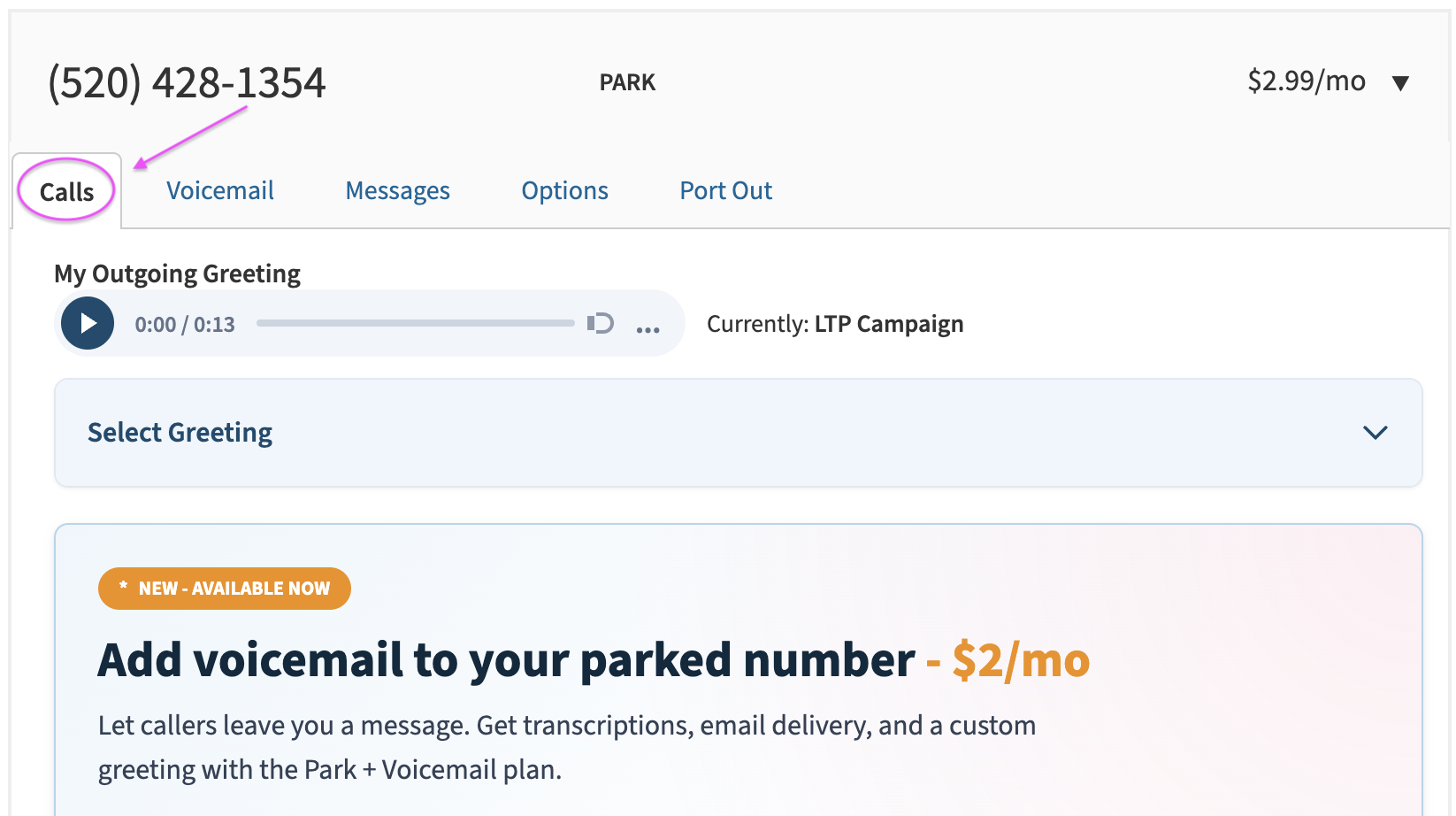Play the outgoing greeting audio
This screenshot has height=816, width=1456.
[88, 323]
